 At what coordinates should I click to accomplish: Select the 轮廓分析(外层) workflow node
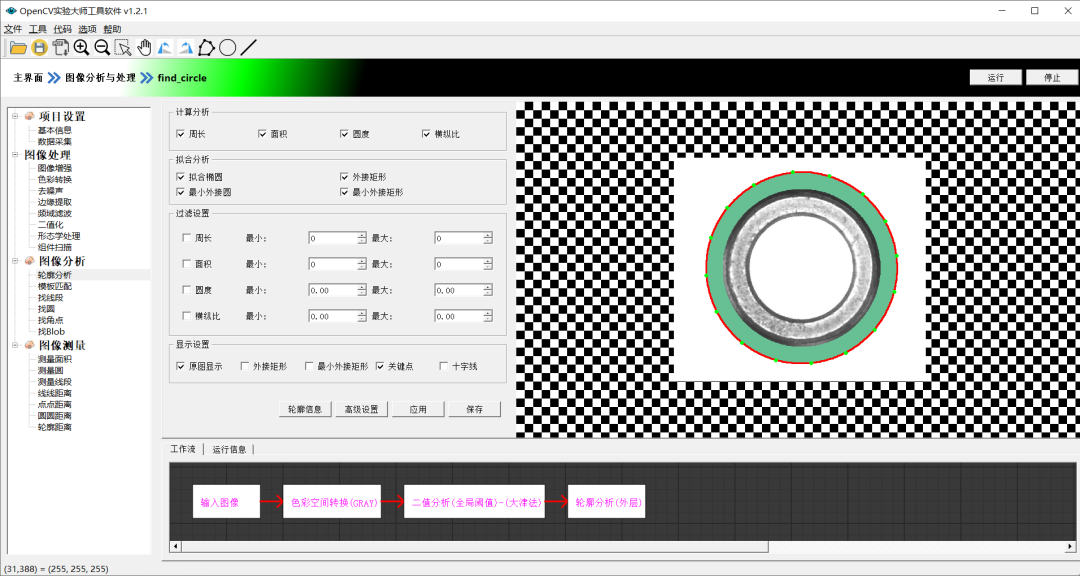click(606, 502)
